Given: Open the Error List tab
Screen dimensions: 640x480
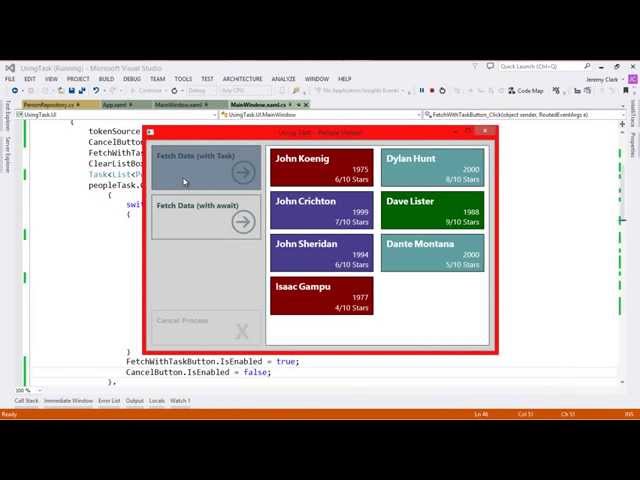Looking at the screenshot, I should (109, 401).
